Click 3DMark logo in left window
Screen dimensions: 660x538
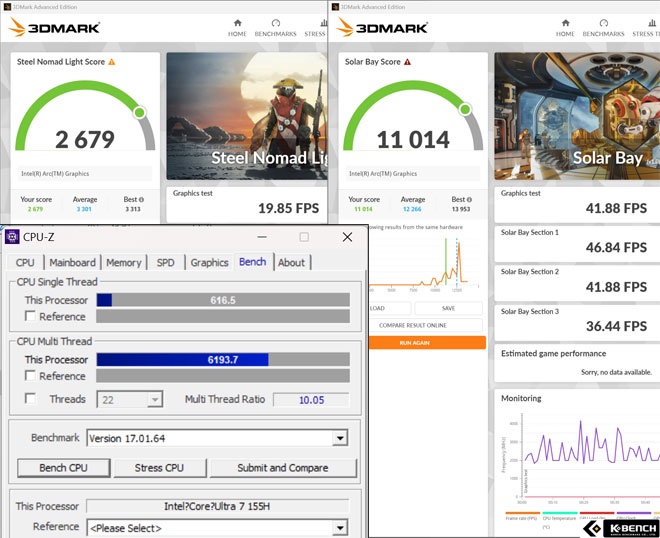pyautogui.click(x=54, y=27)
